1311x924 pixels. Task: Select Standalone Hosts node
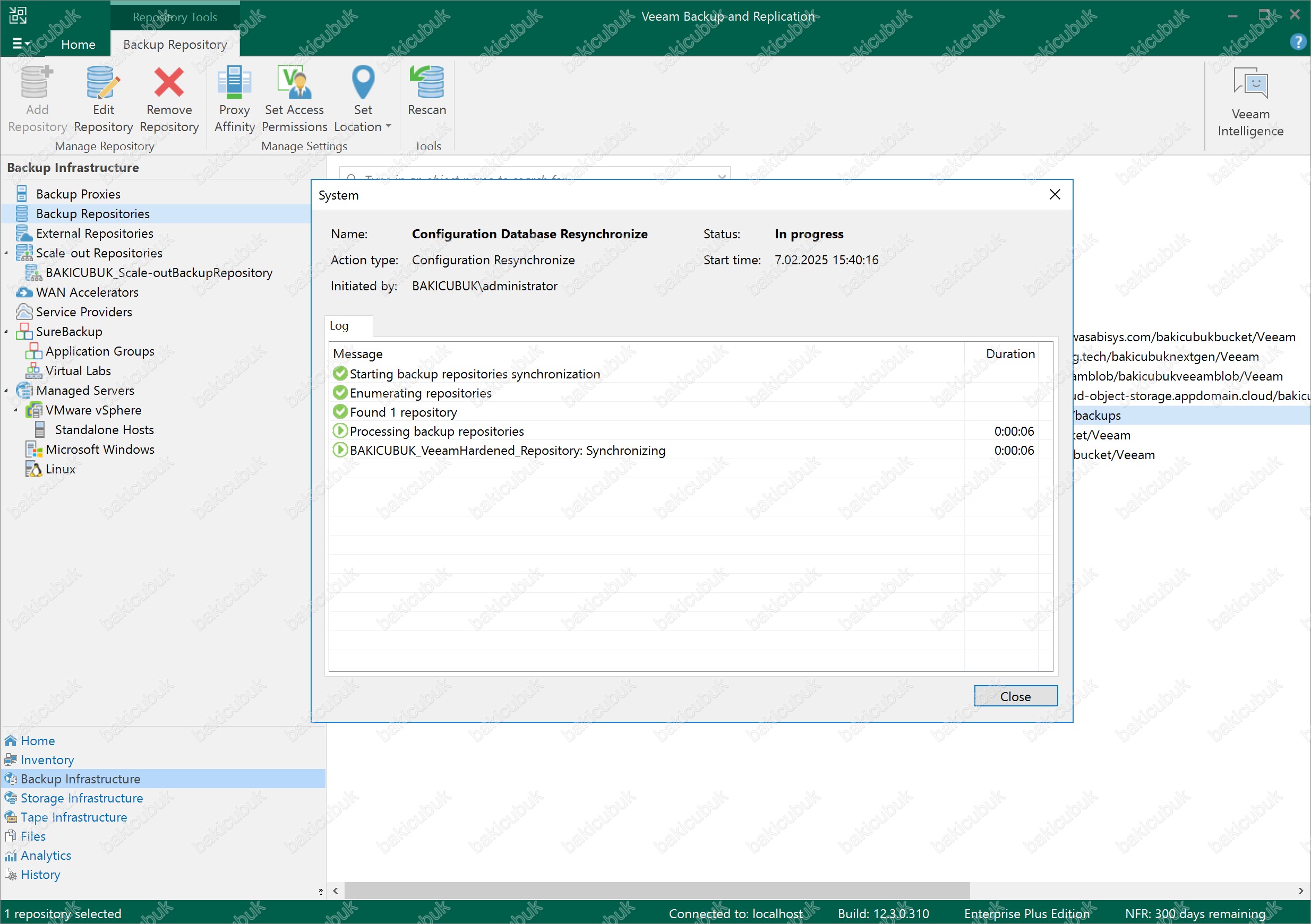click(x=105, y=430)
